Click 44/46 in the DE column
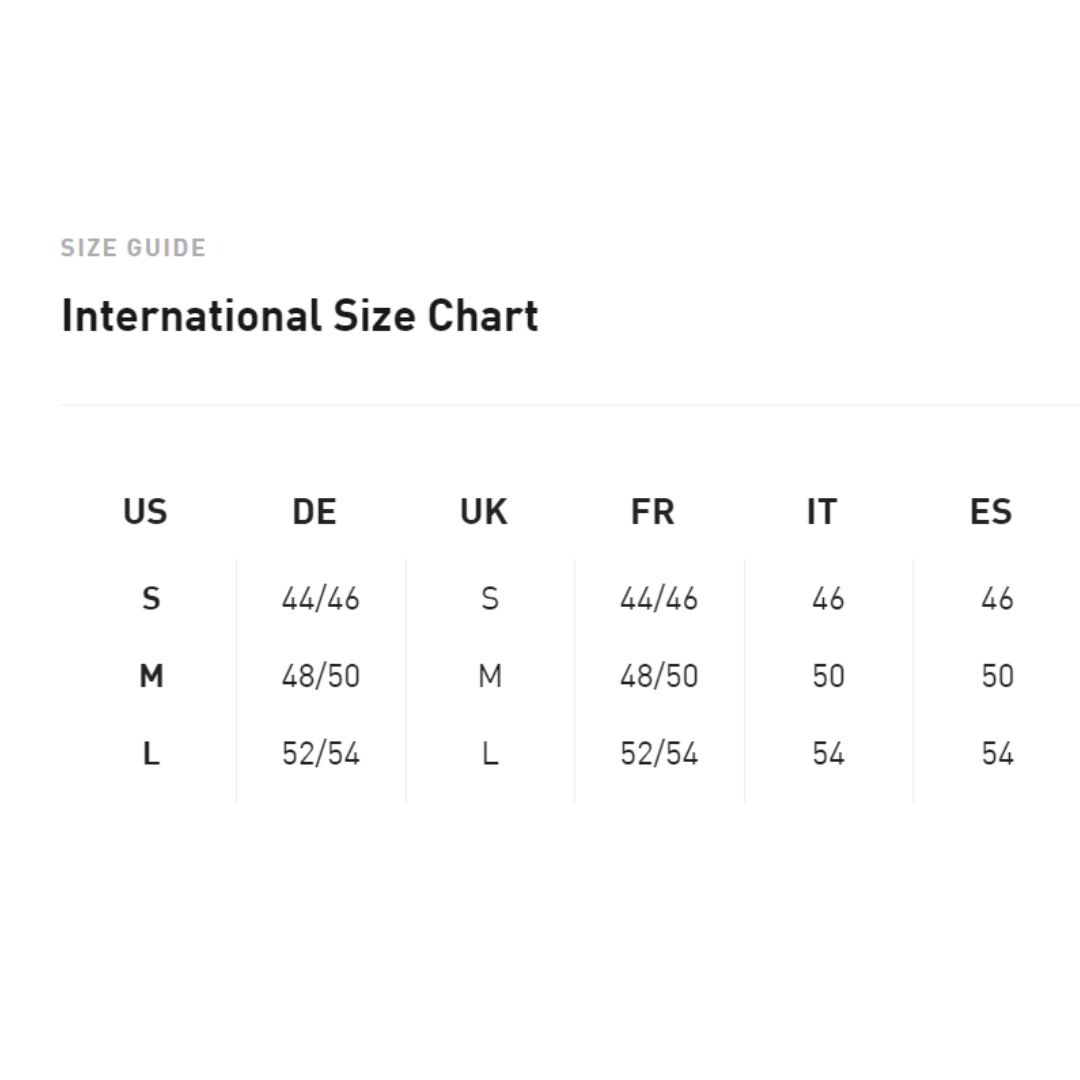This screenshot has height=1080, width=1080. [320, 599]
